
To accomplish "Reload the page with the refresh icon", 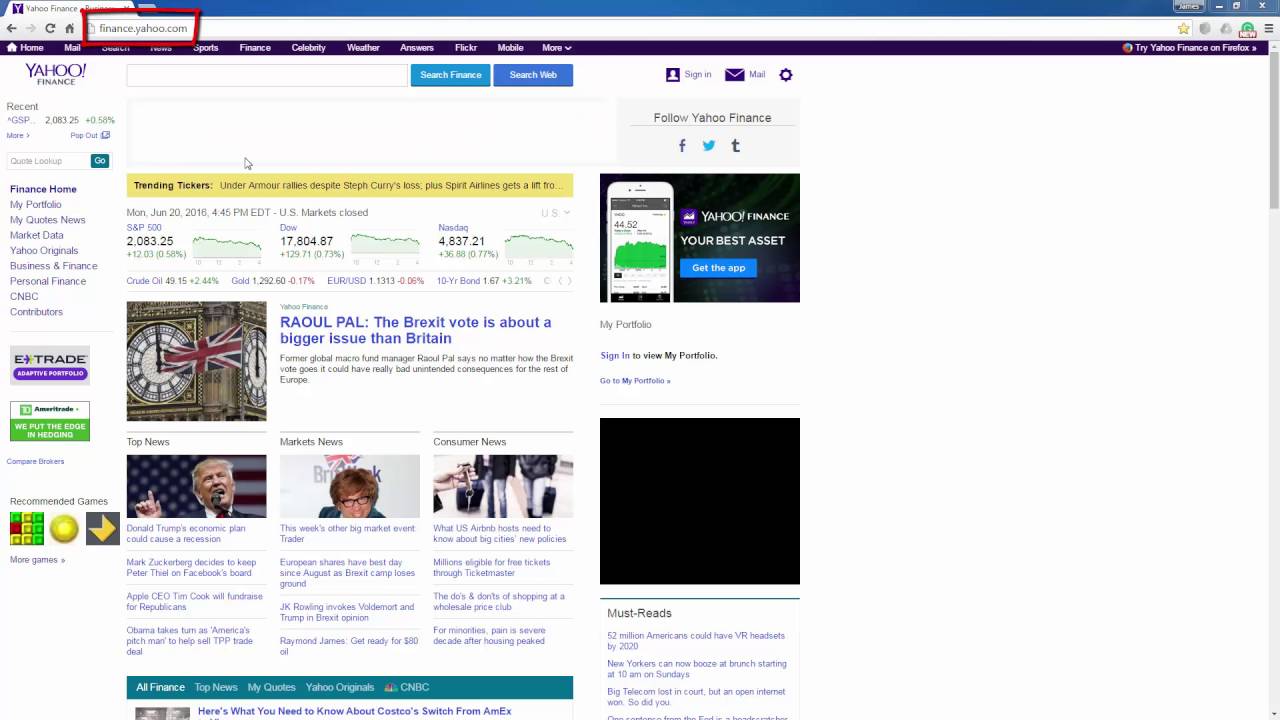I will [50, 28].
